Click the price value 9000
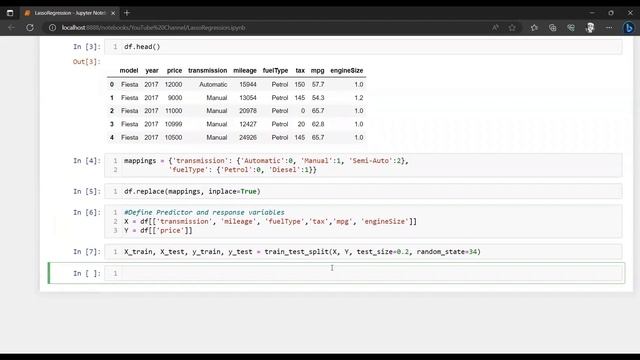The width and height of the screenshot is (640, 360). pyautogui.click(x=175, y=98)
